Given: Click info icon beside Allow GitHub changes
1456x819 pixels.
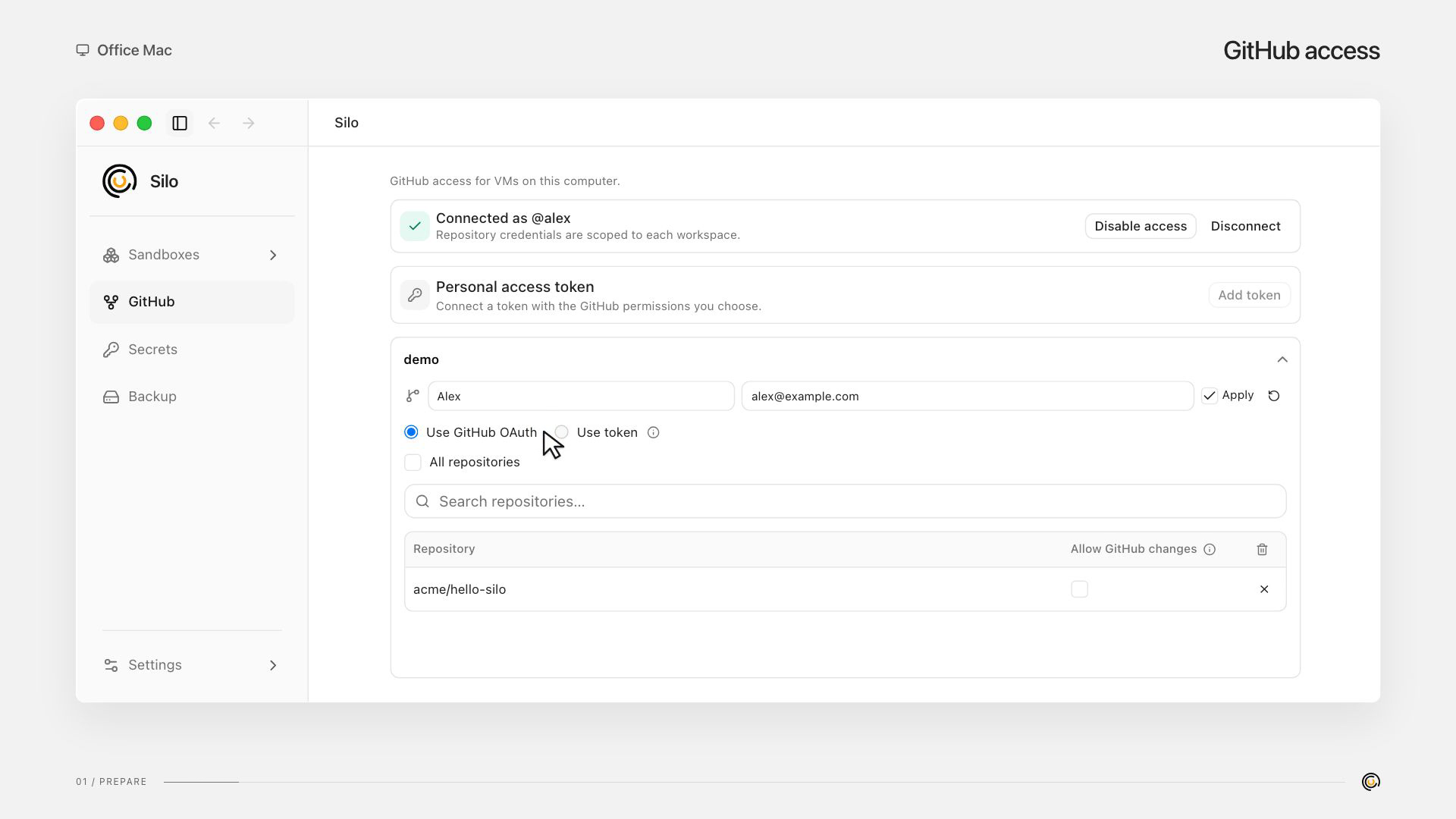Looking at the screenshot, I should (x=1210, y=549).
